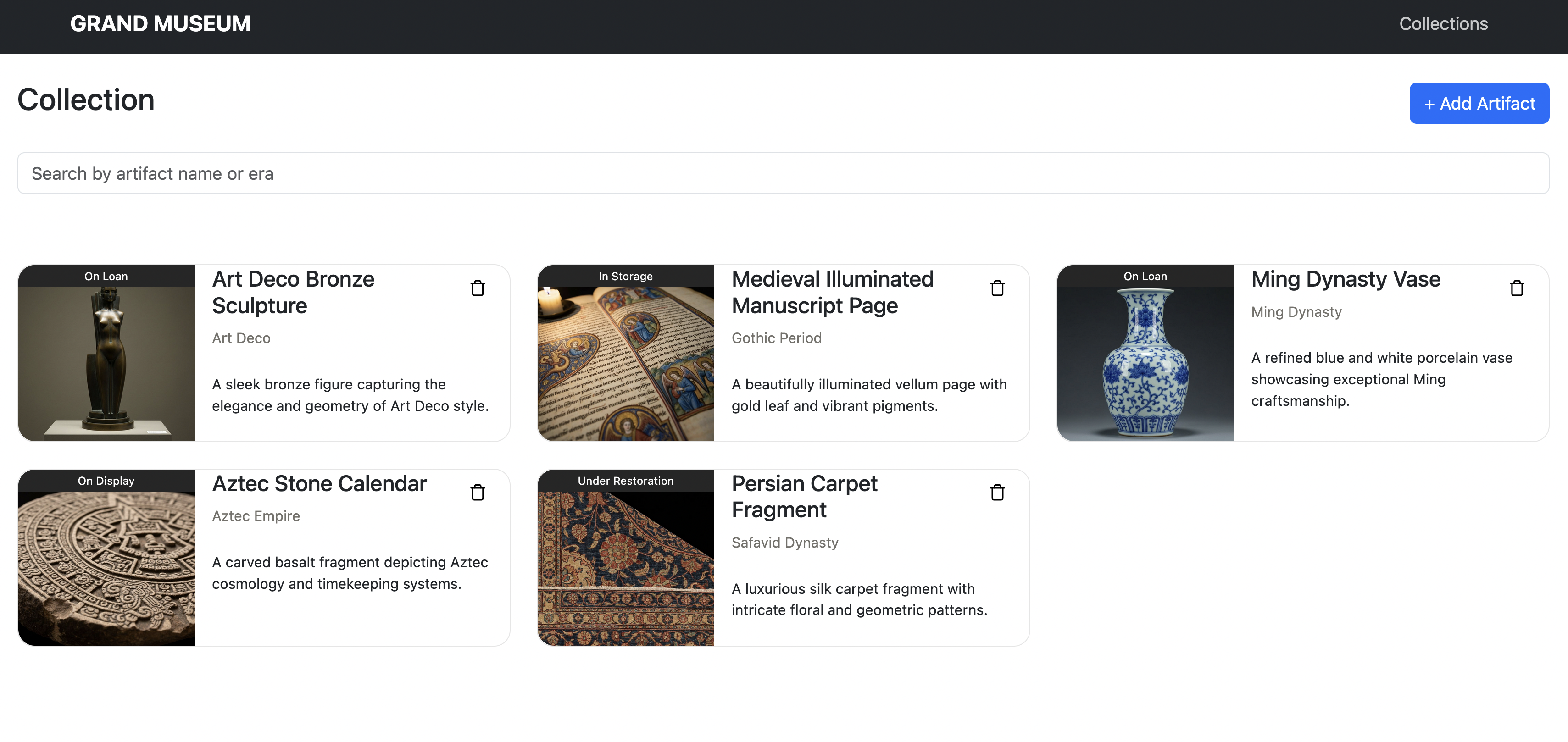Click the illuminated manuscript page image
The width and height of the screenshot is (1568, 742).
(x=625, y=363)
